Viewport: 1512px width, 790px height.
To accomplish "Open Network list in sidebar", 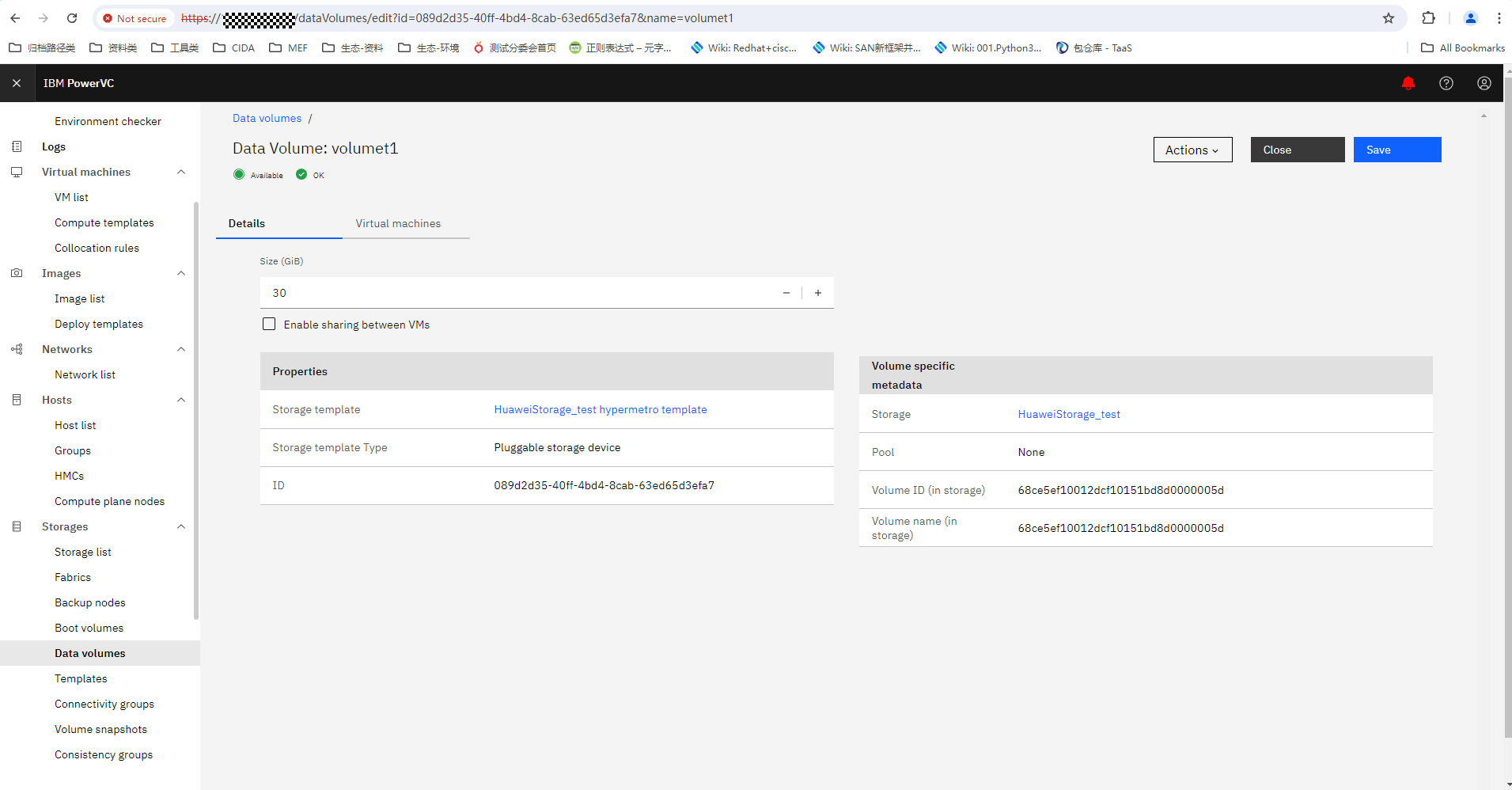I will (x=85, y=374).
